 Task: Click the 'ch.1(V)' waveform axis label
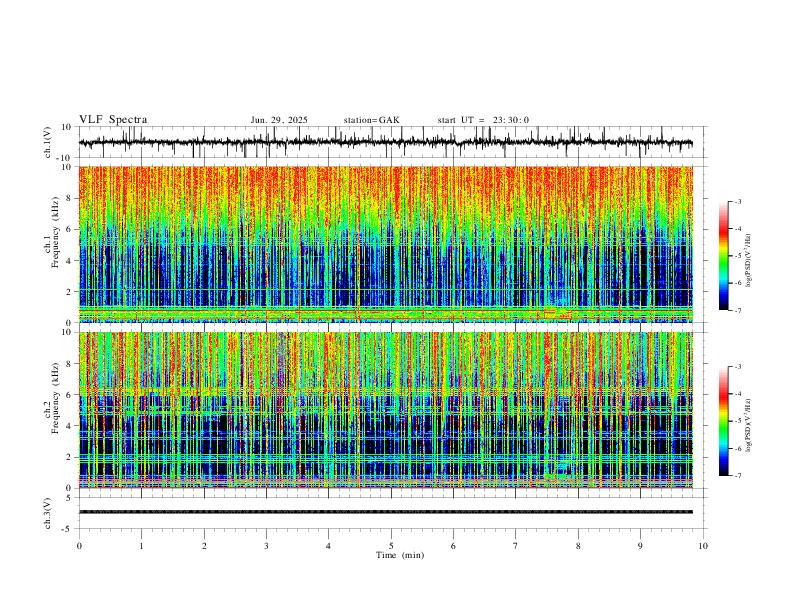click(x=48, y=142)
